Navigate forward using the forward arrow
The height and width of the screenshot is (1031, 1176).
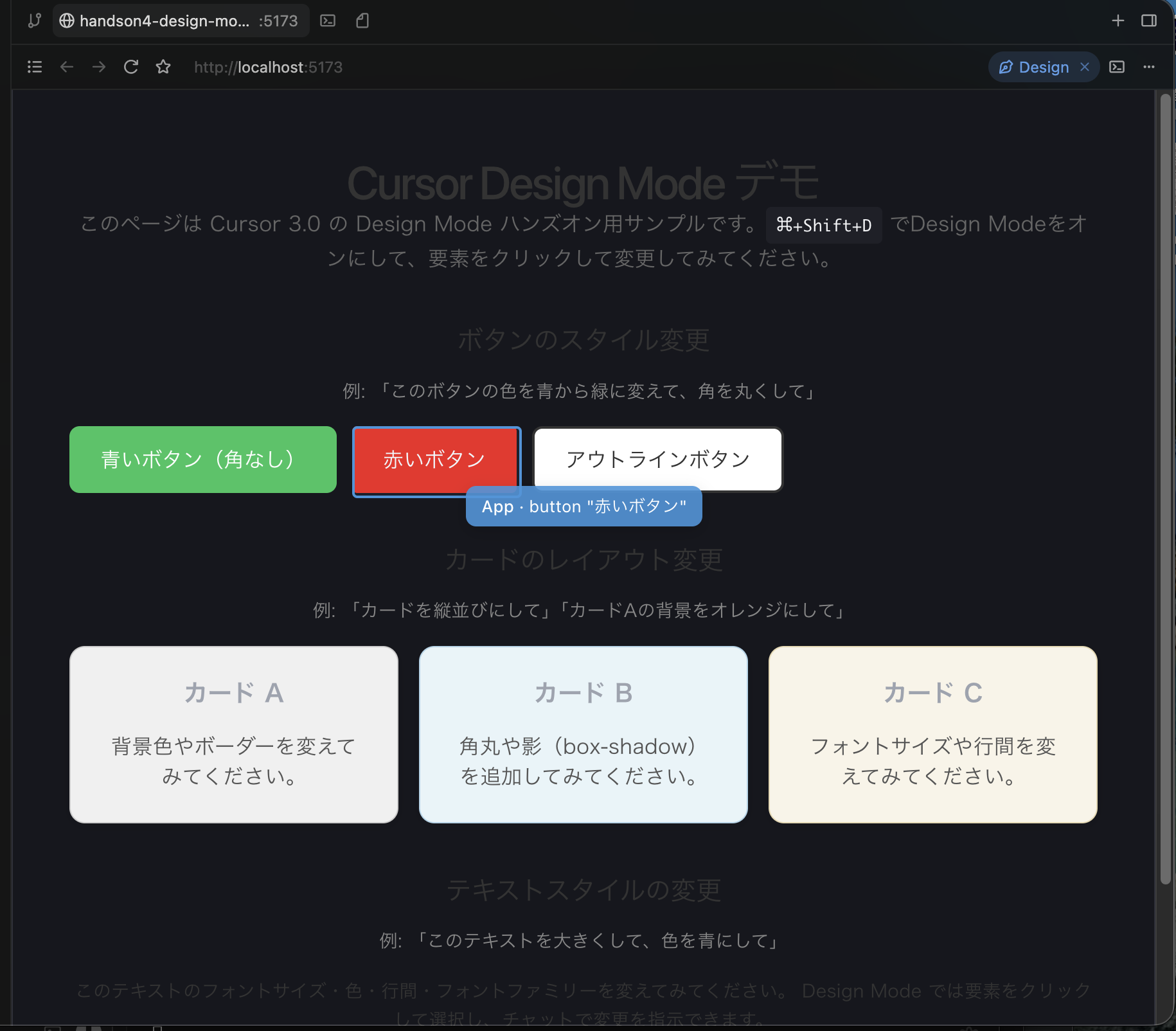[99, 67]
